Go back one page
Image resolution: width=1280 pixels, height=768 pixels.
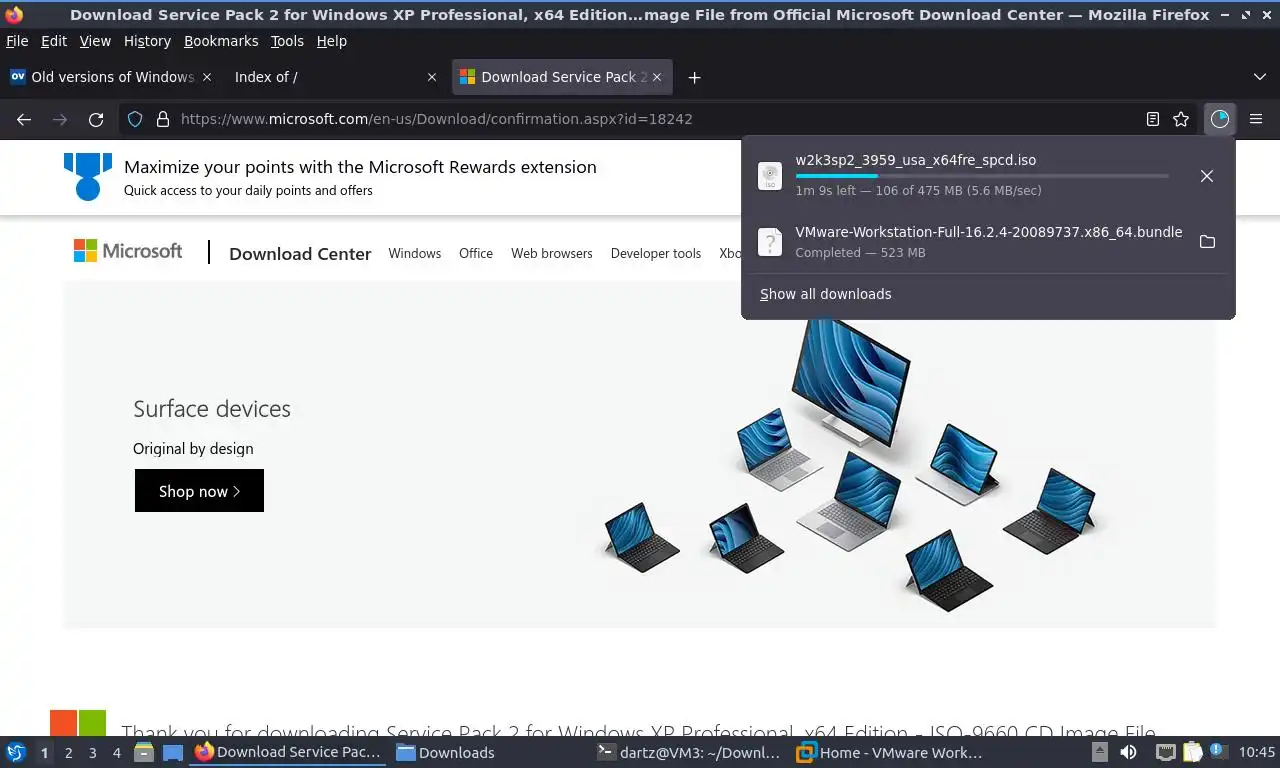coord(24,119)
